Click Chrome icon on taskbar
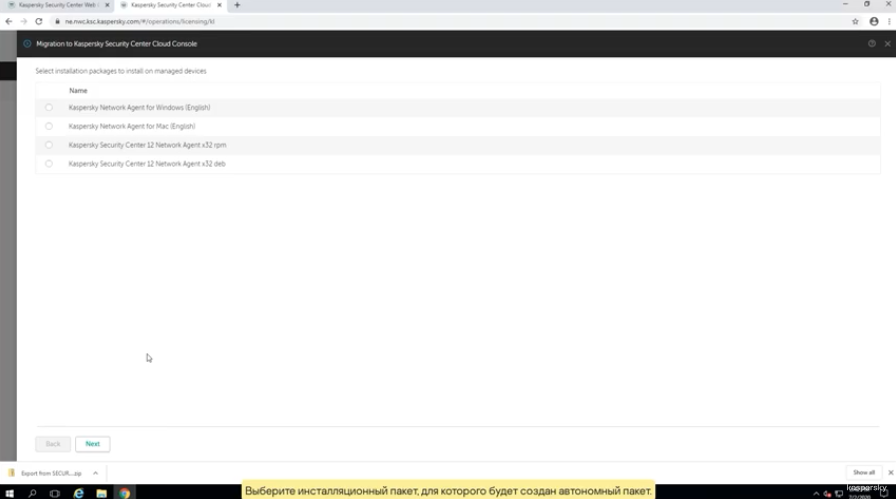Image resolution: width=896 pixels, height=499 pixels. (x=125, y=493)
